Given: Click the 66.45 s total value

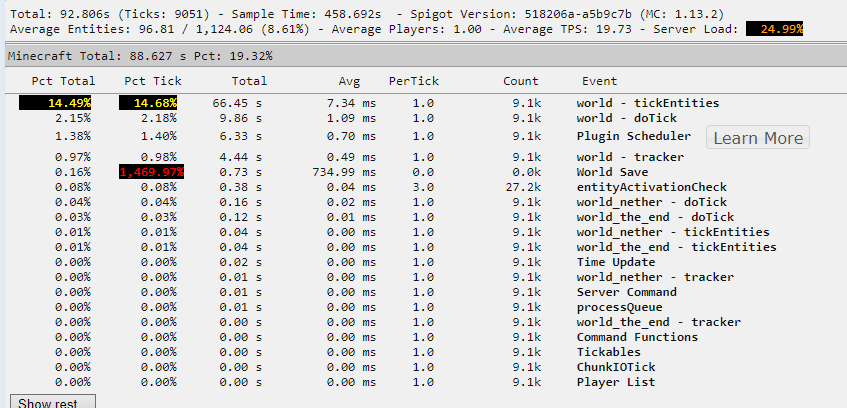Looking at the screenshot, I should pyautogui.click(x=237, y=103).
